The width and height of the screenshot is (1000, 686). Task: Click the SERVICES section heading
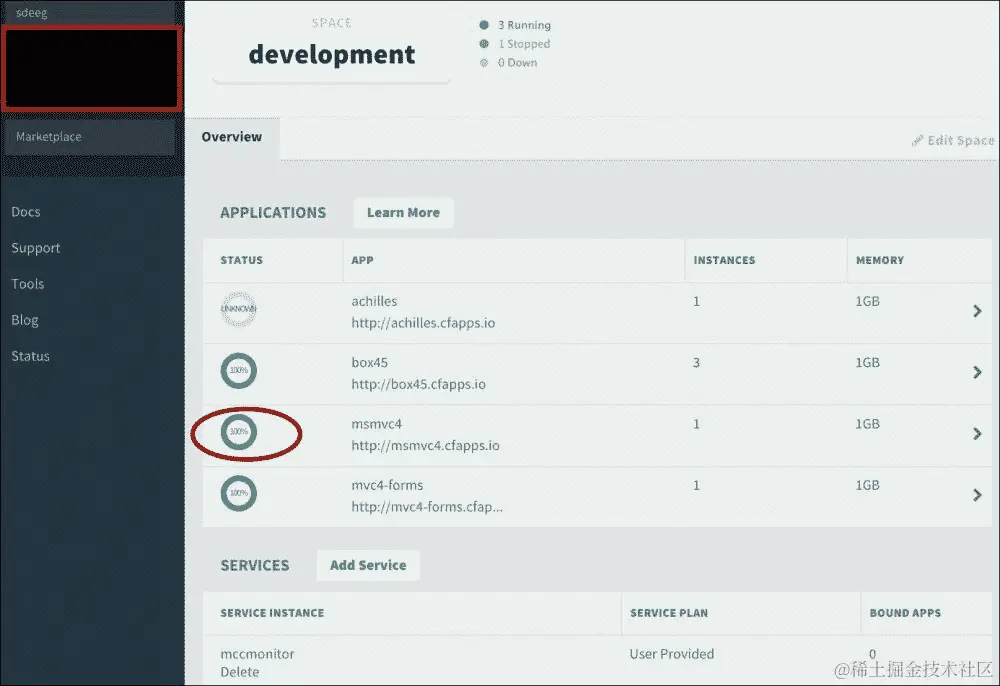pos(255,566)
